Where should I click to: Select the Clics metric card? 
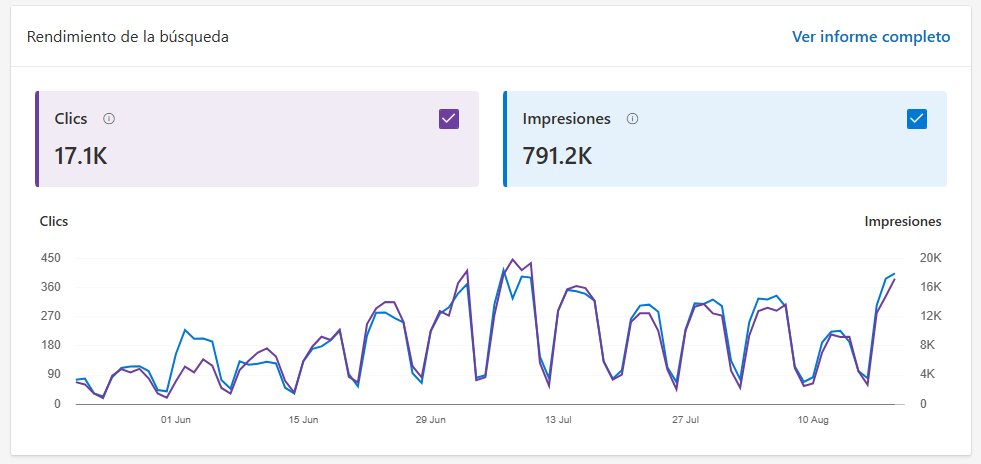[x=257, y=139]
